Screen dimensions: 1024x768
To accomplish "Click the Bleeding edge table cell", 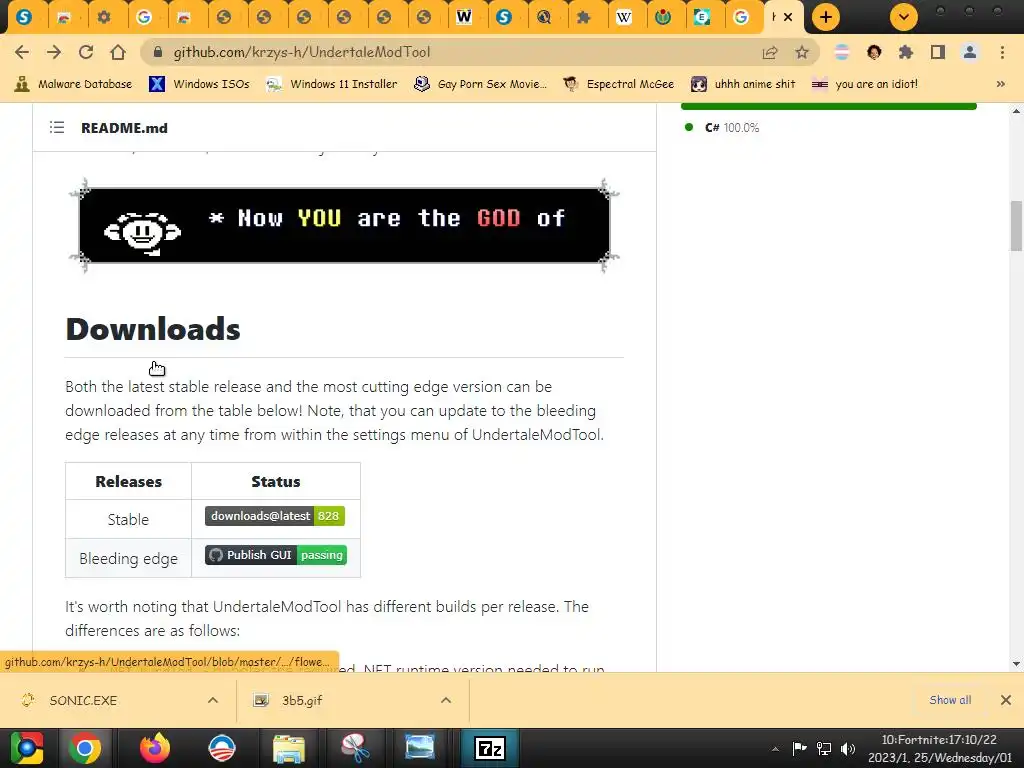I will [128, 558].
